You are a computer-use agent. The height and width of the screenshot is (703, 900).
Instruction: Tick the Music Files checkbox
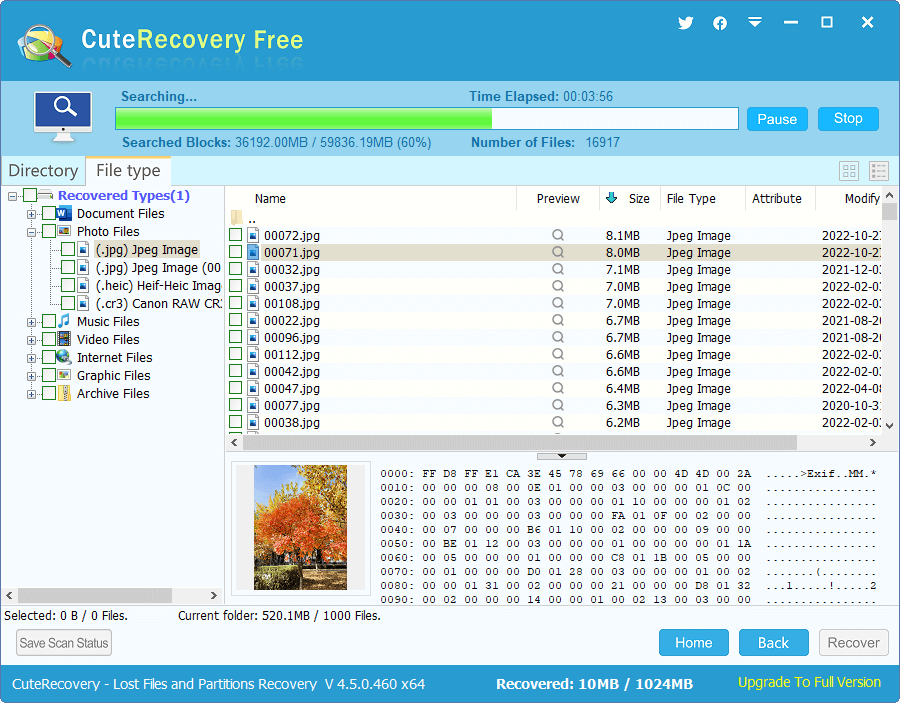pos(49,321)
